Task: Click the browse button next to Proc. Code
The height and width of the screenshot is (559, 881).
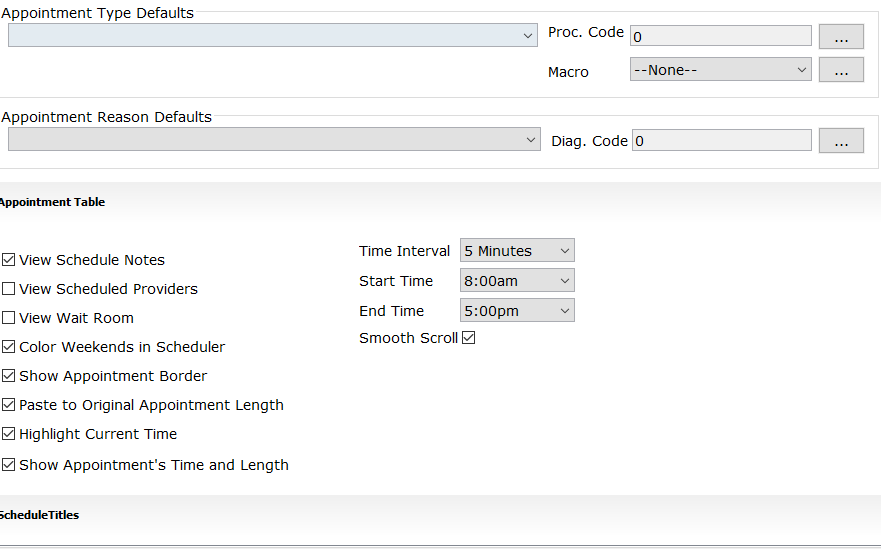Action: pyautogui.click(x=841, y=36)
